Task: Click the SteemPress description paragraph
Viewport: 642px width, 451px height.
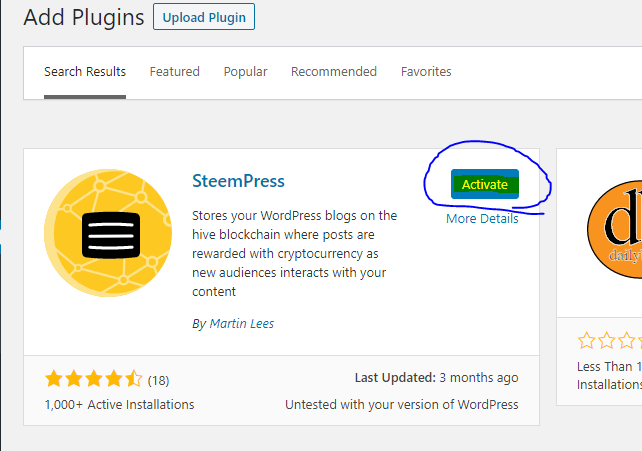Action: point(294,253)
